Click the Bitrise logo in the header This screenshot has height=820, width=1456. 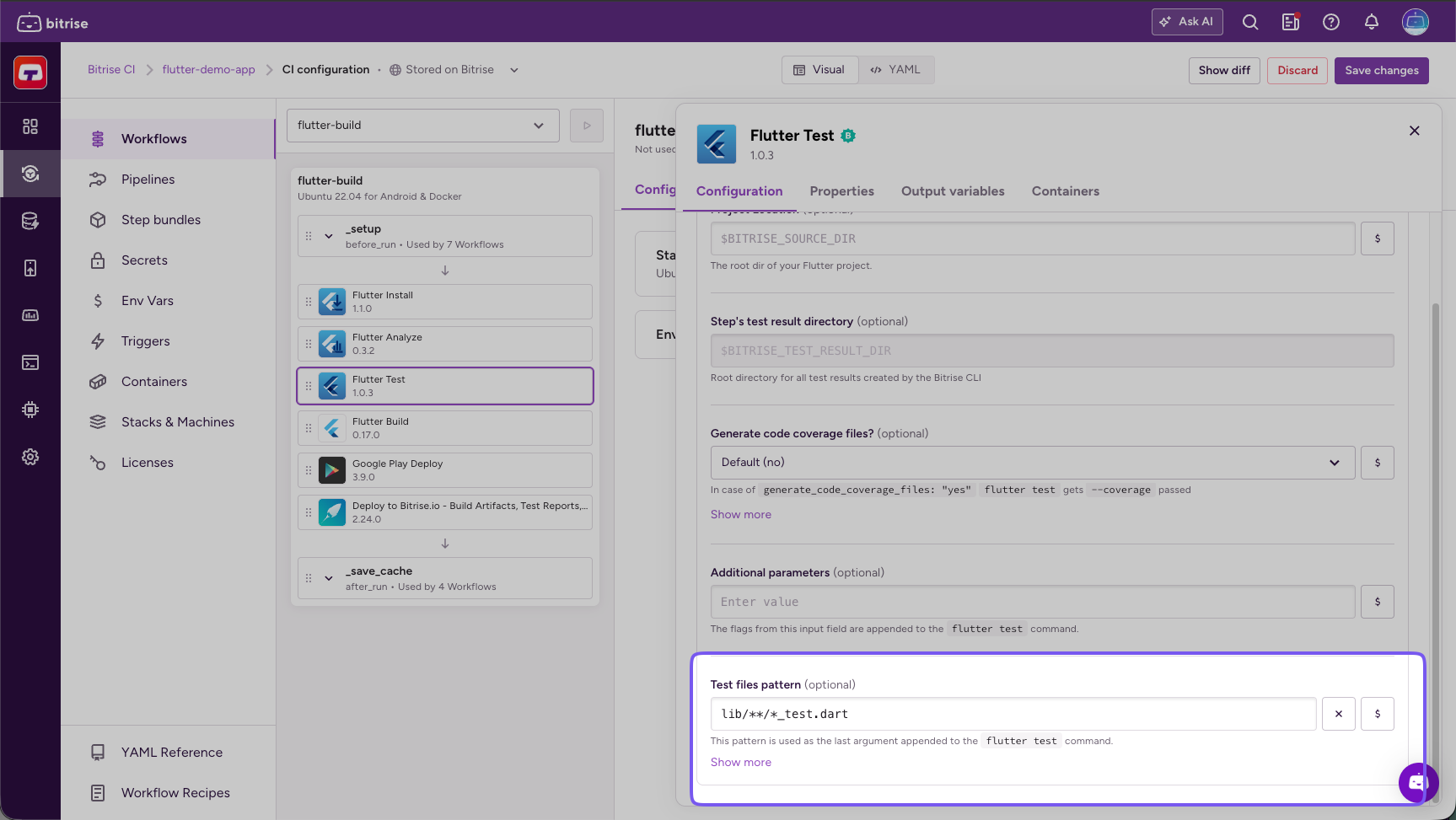click(x=52, y=23)
